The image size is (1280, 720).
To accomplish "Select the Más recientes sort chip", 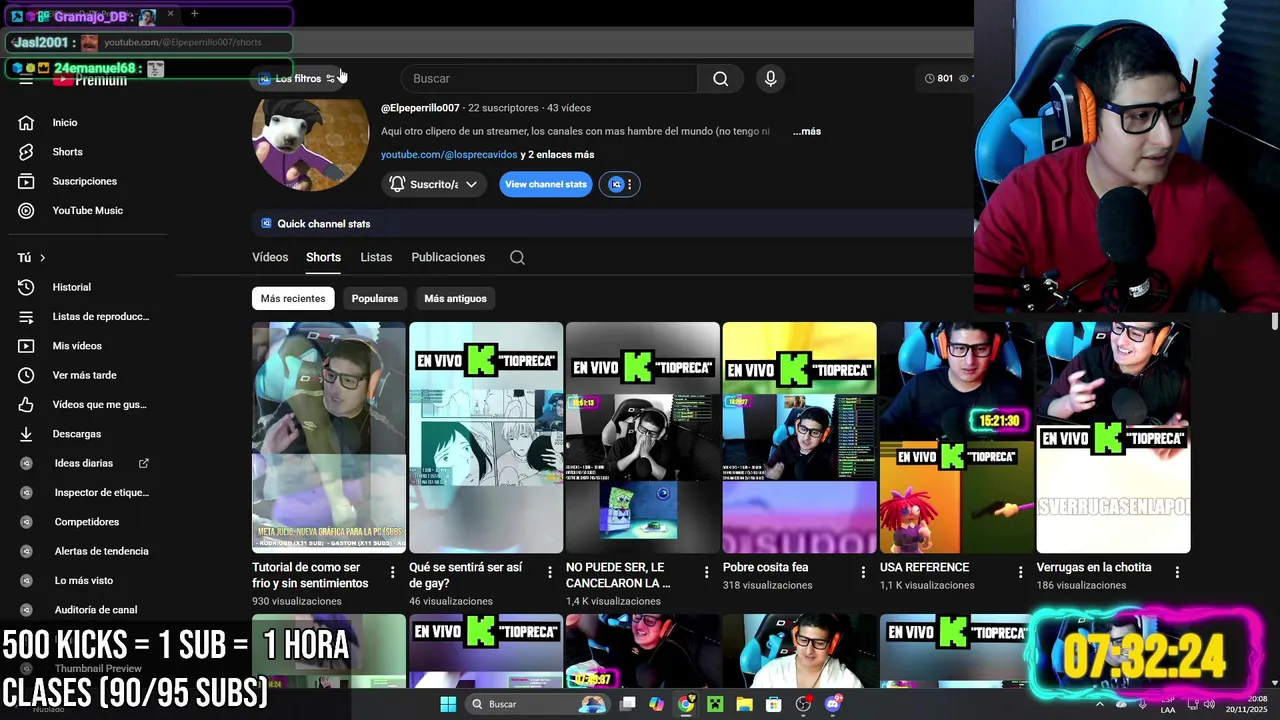I will click(x=293, y=298).
